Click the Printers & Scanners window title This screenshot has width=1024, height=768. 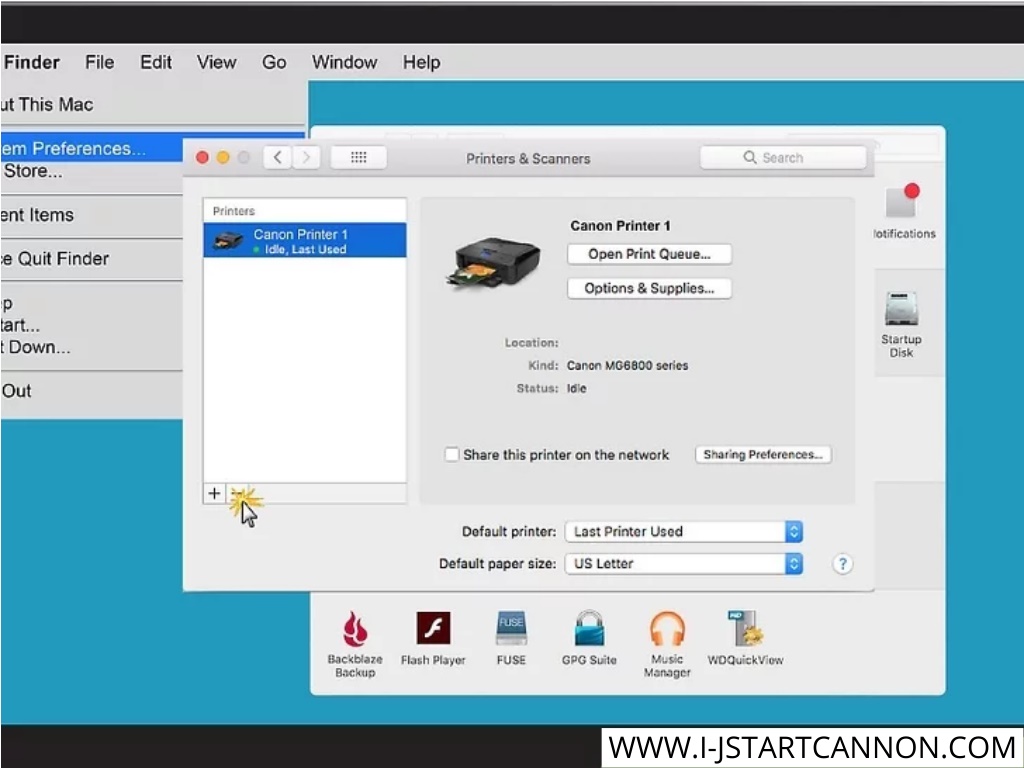point(528,159)
